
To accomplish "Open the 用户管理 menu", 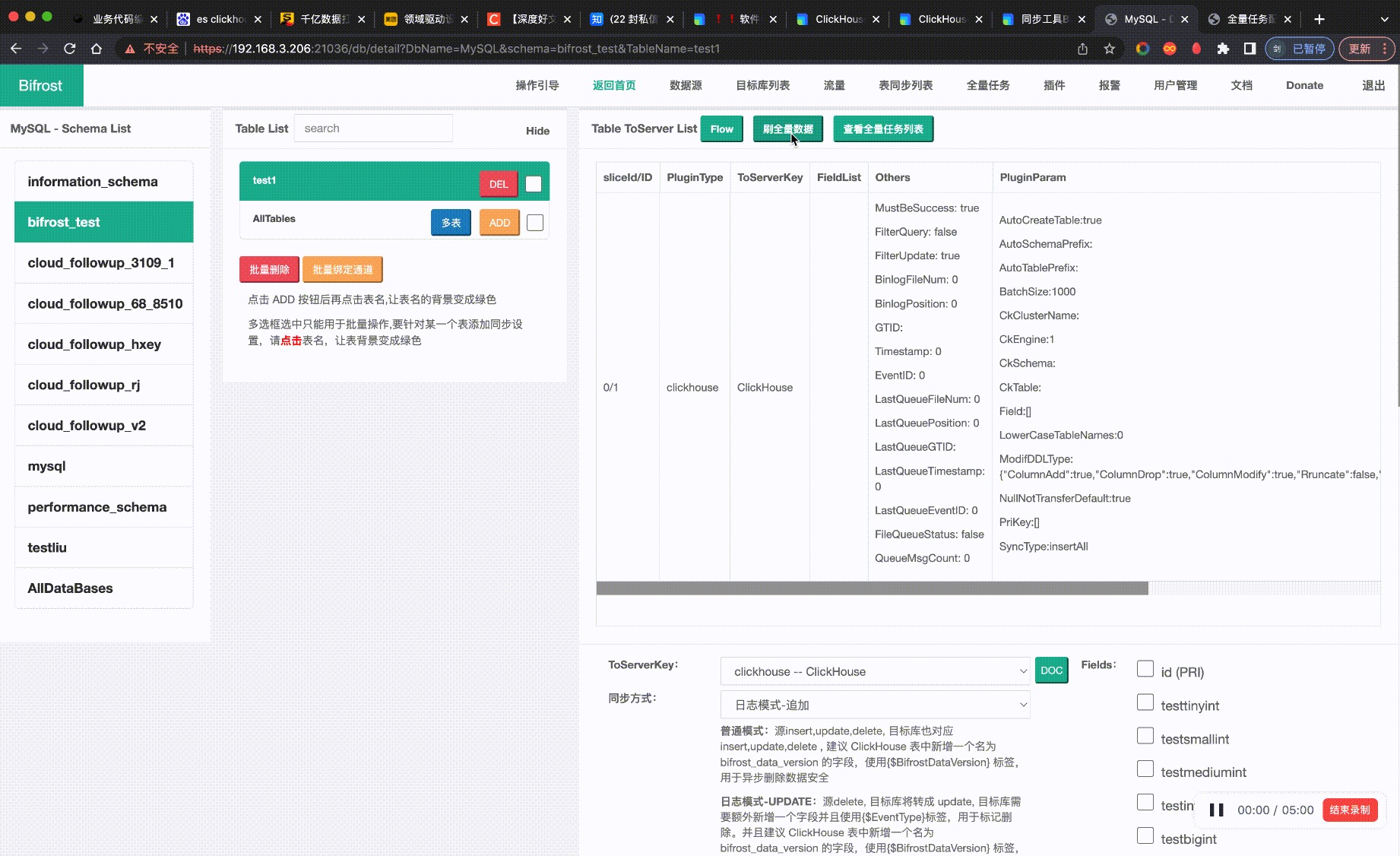I will pos(1176,85).
